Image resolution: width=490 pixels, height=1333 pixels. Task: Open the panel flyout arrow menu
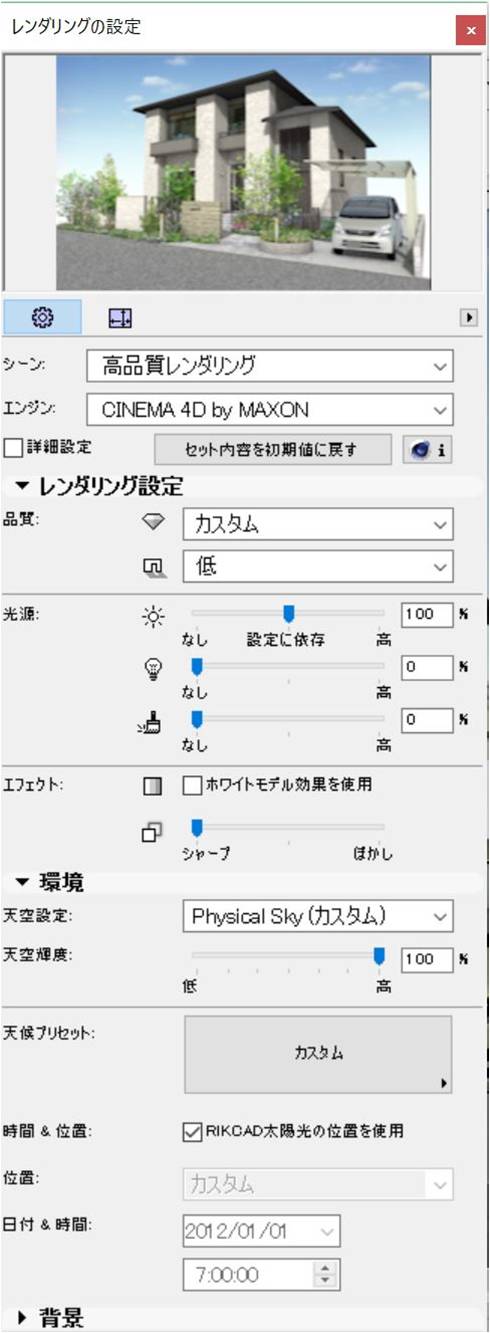pos(467,318)
